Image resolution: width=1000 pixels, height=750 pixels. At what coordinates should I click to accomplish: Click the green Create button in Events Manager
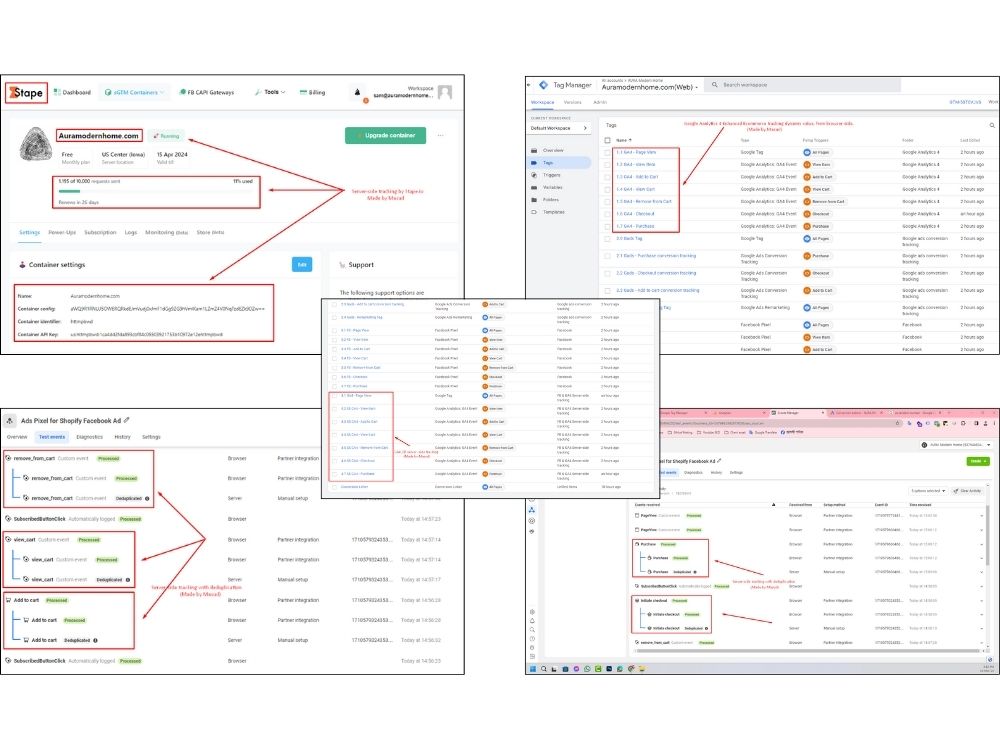click(x=978, y=461)
